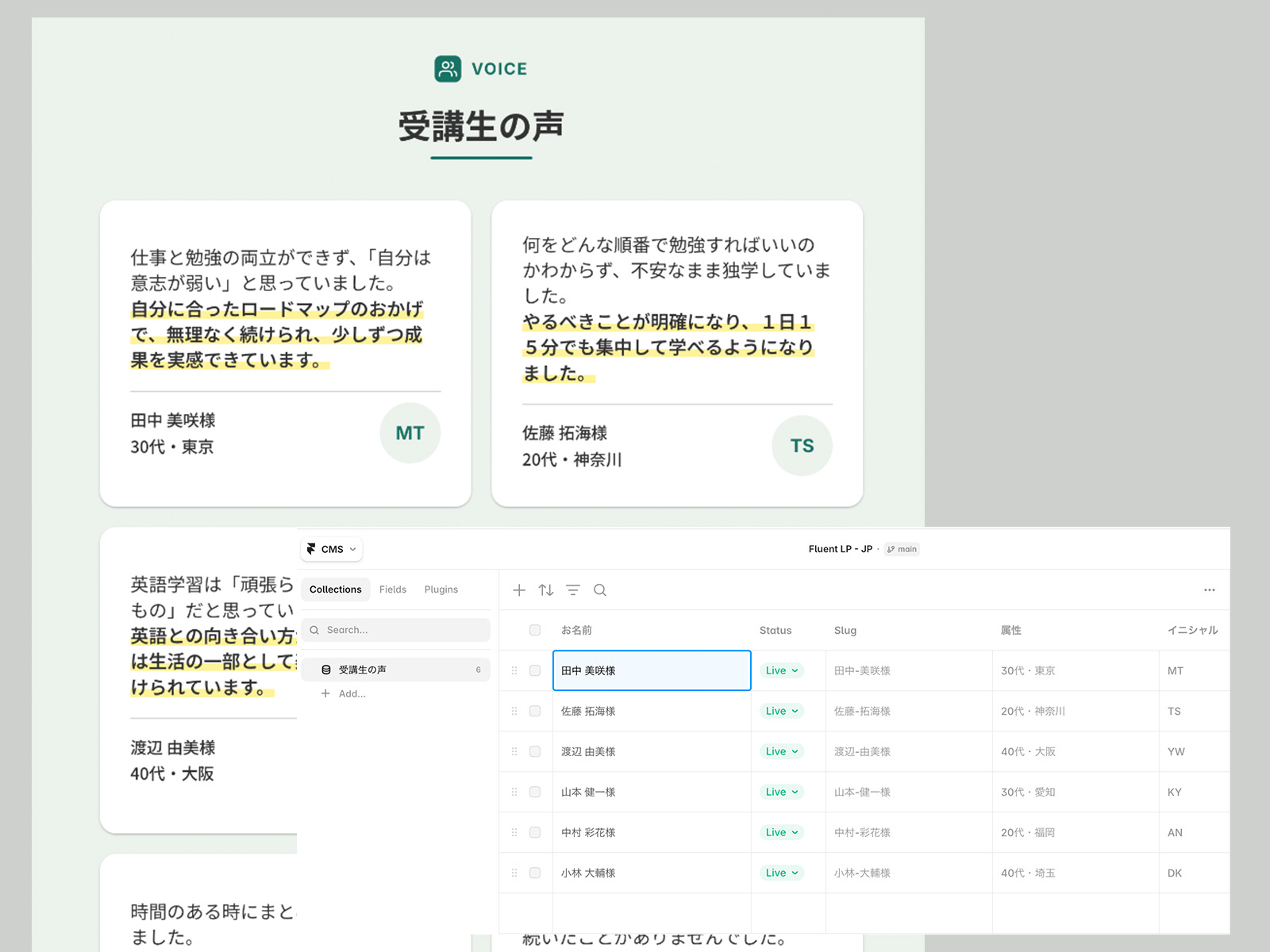Image resolution: width=1270 pixels, height=952 pixels.
Task: Click the VOICE people icon on webpage
Action: (x=448, y=69)
